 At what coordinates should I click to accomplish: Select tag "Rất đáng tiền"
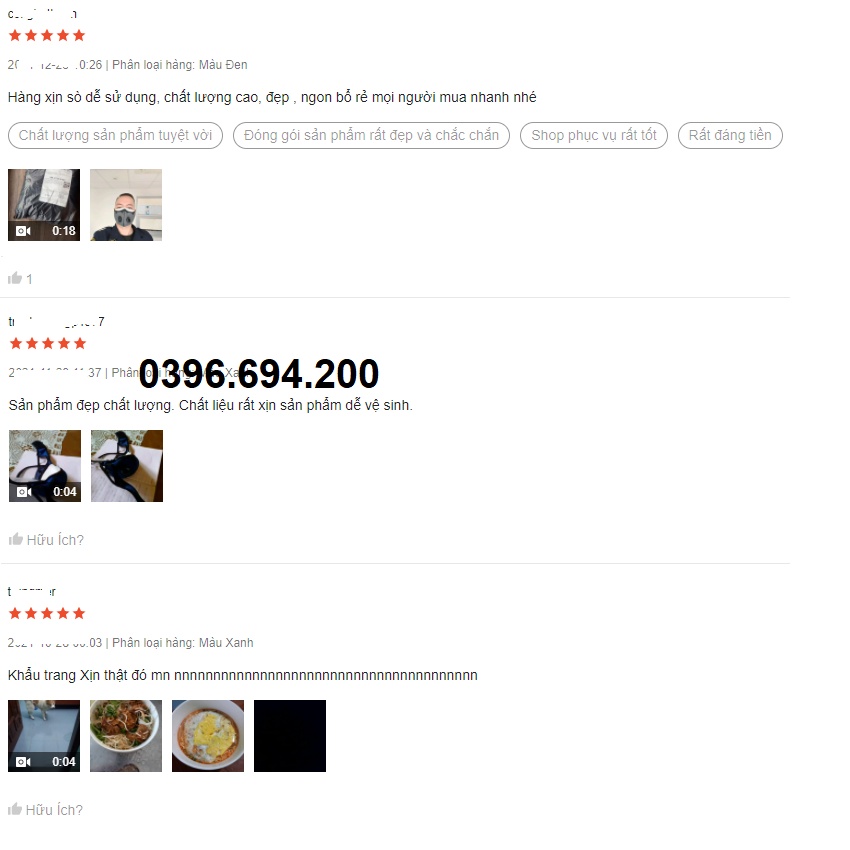tap(730, 135)
